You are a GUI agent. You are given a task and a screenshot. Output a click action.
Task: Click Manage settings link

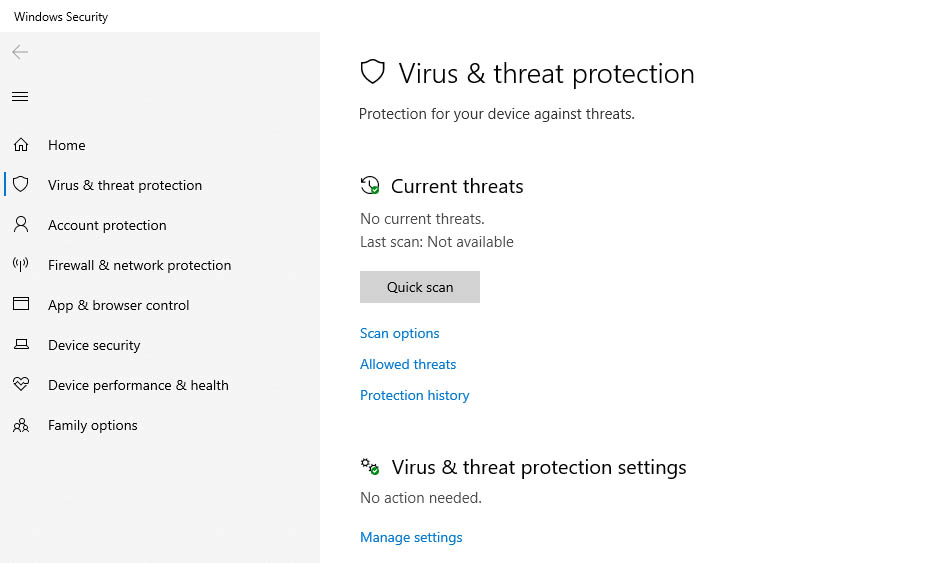411,537
